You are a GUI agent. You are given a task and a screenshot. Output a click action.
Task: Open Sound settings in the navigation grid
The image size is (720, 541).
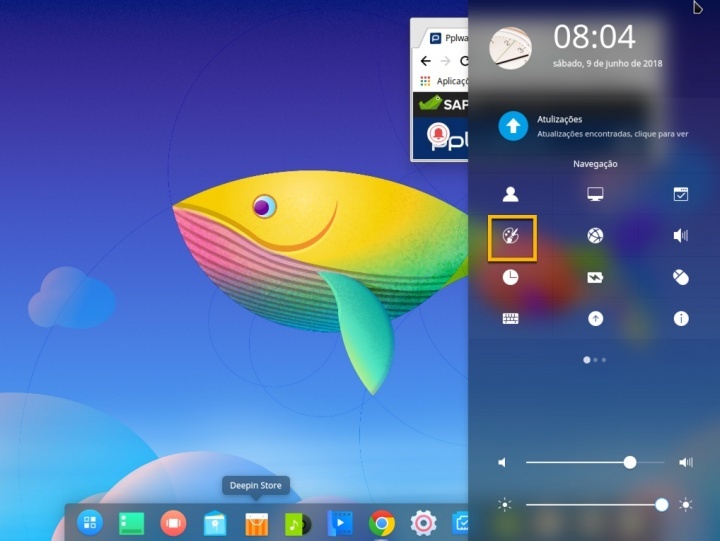(x=680, y=237)
